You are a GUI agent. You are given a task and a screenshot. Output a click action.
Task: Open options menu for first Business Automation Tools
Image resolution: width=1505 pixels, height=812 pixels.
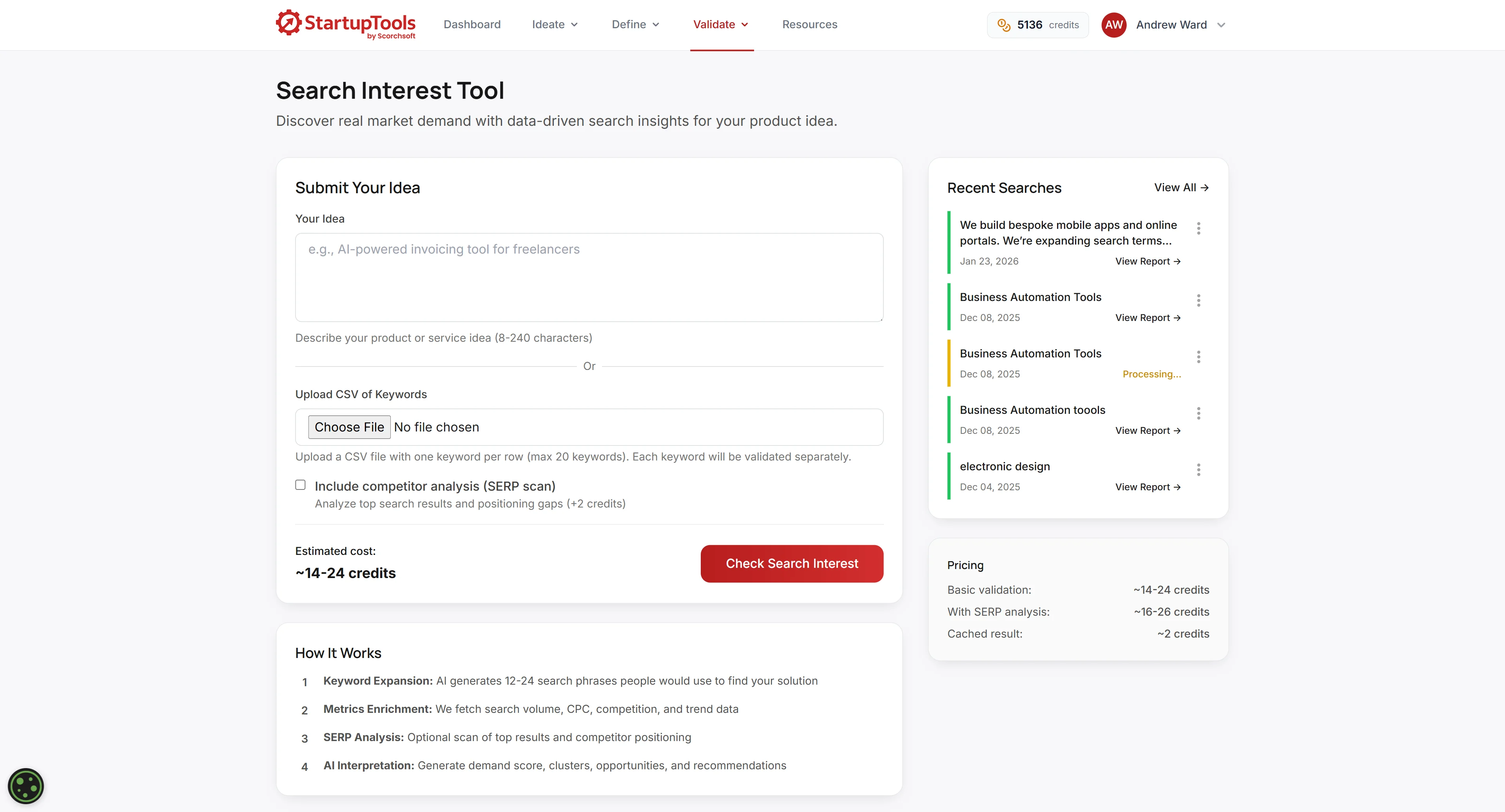[1198, 300]
